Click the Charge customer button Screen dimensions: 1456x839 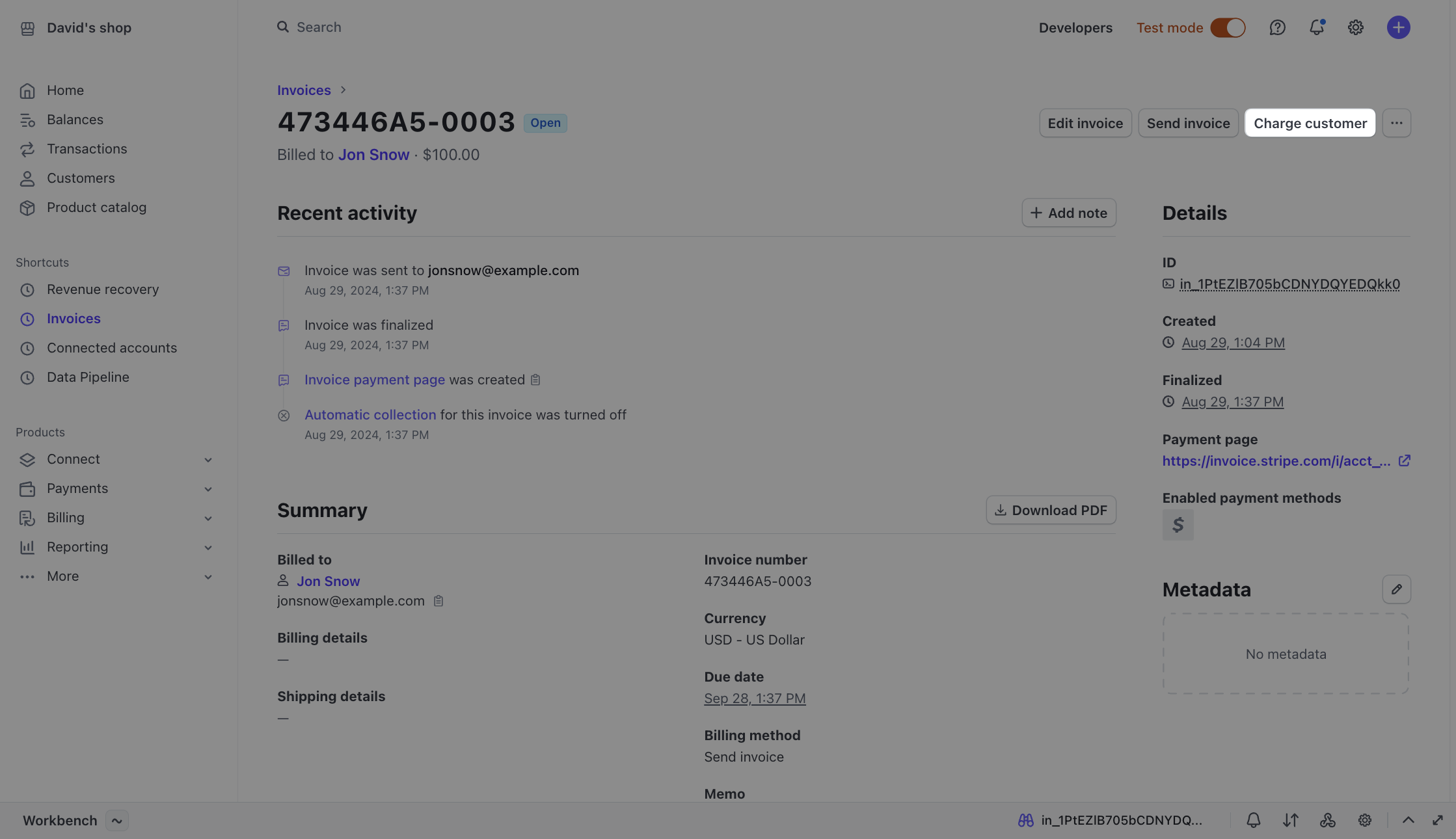click(1310, 123)
